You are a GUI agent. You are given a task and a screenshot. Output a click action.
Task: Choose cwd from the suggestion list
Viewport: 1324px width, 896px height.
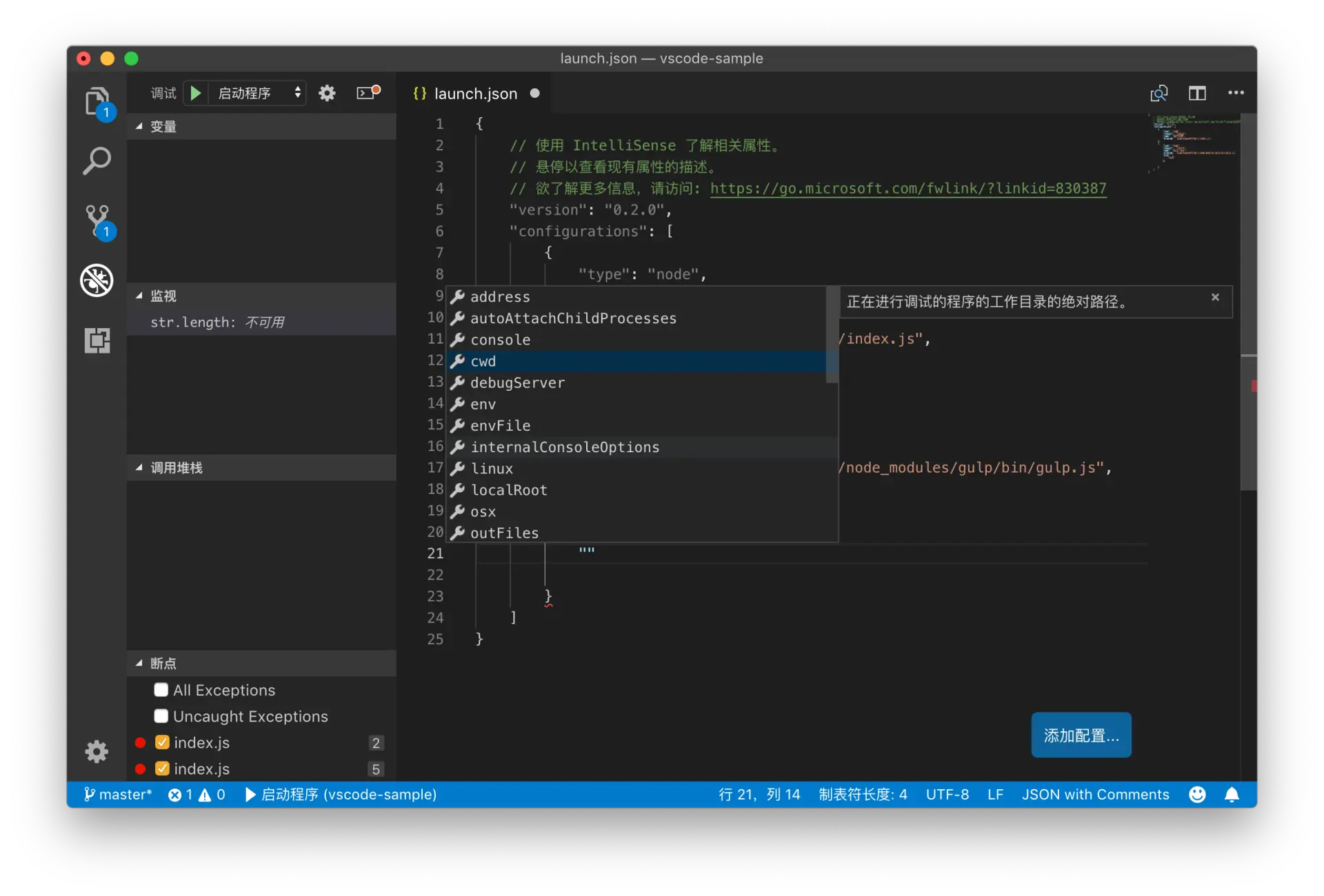tap(483, 361)
